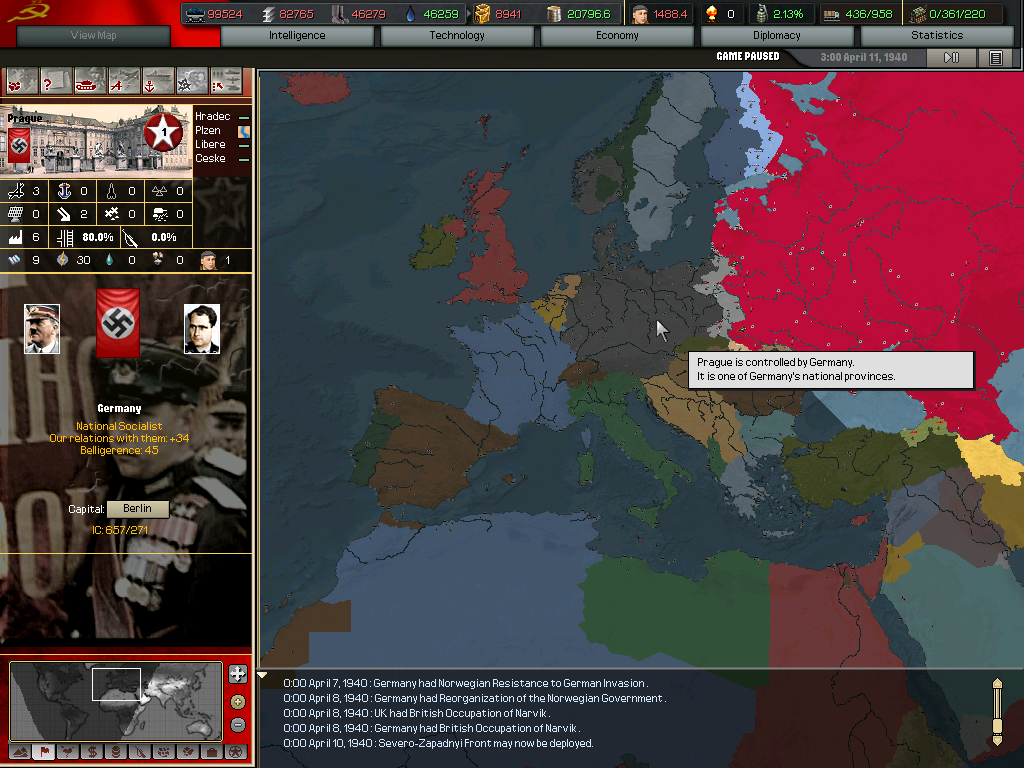
Task: Zoom in with the minimap plus button
Action: (238, 701)
